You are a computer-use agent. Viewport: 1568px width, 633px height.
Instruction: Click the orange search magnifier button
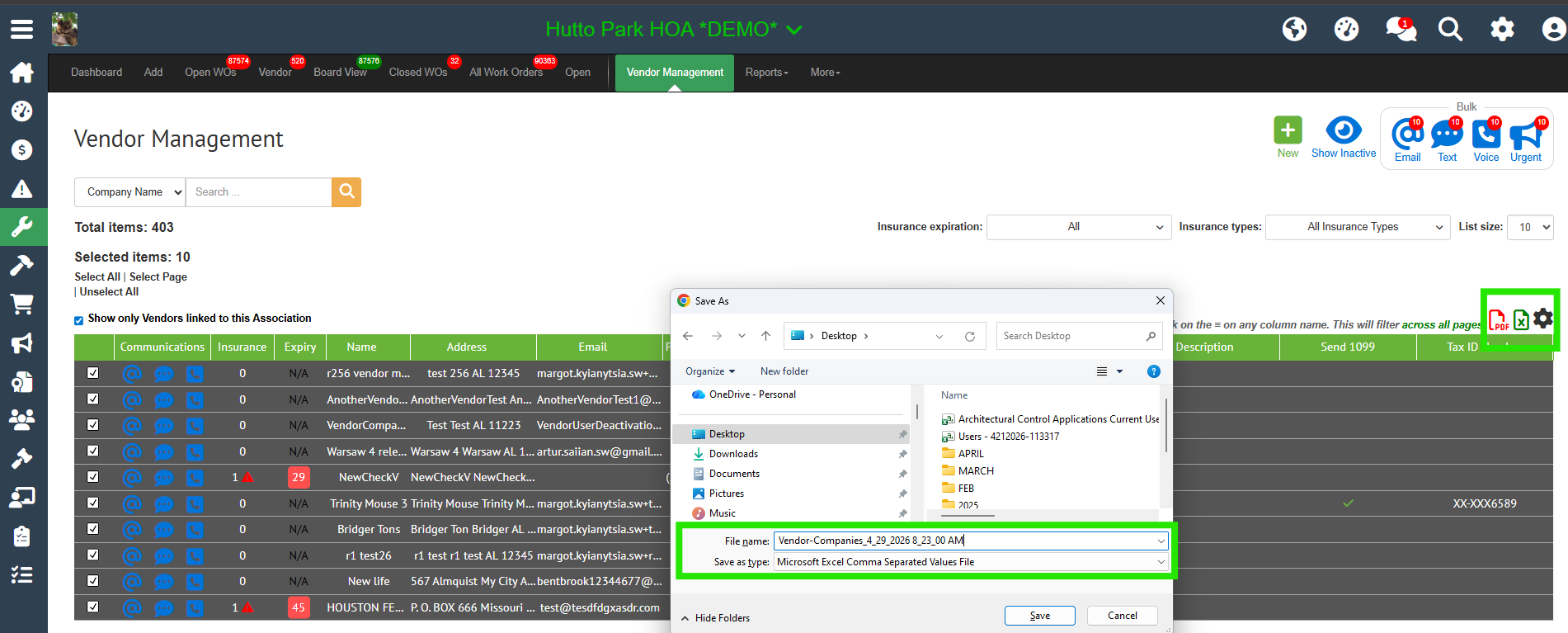(346, 192)
